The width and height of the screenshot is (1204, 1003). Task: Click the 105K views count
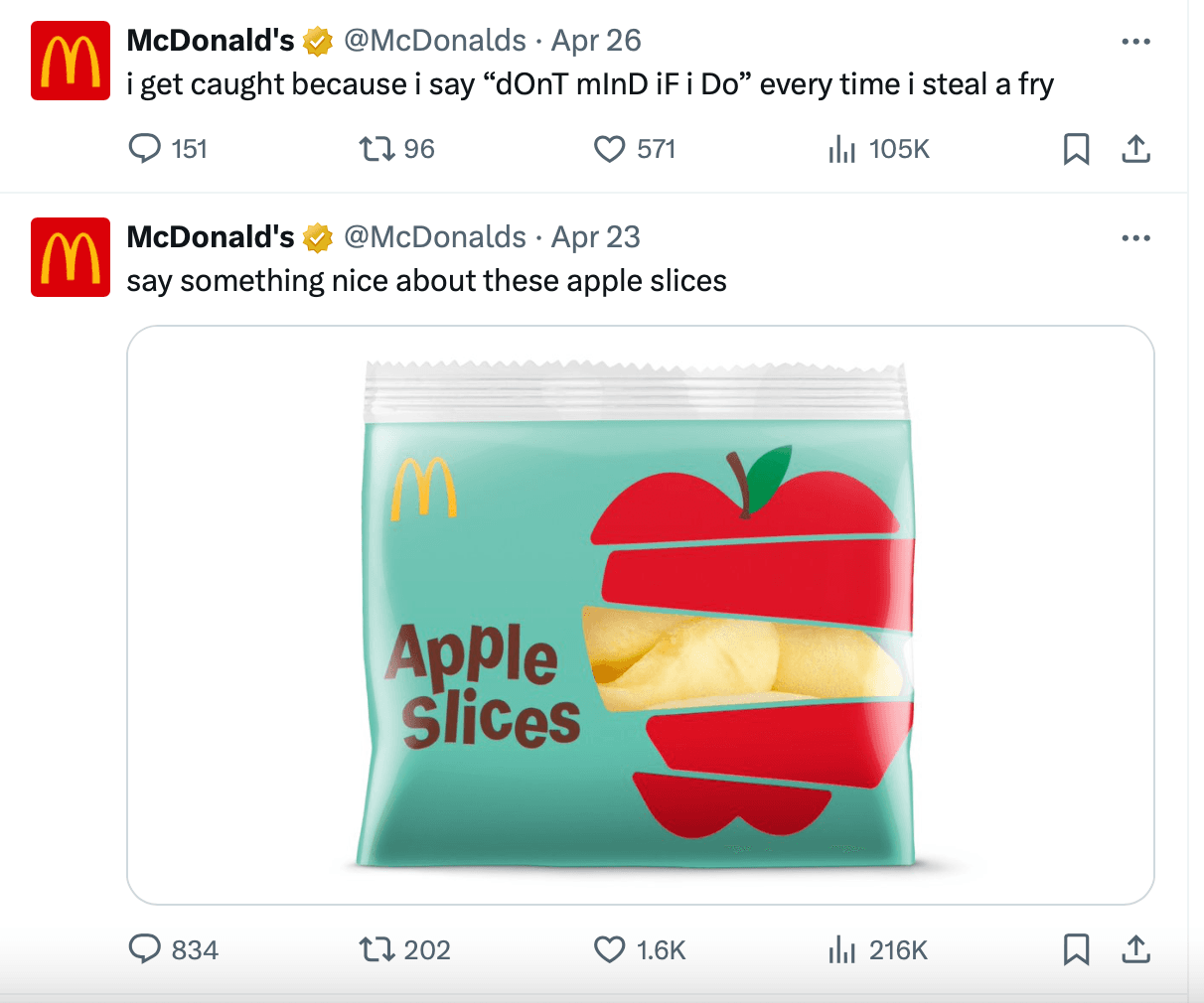[895, 148]
